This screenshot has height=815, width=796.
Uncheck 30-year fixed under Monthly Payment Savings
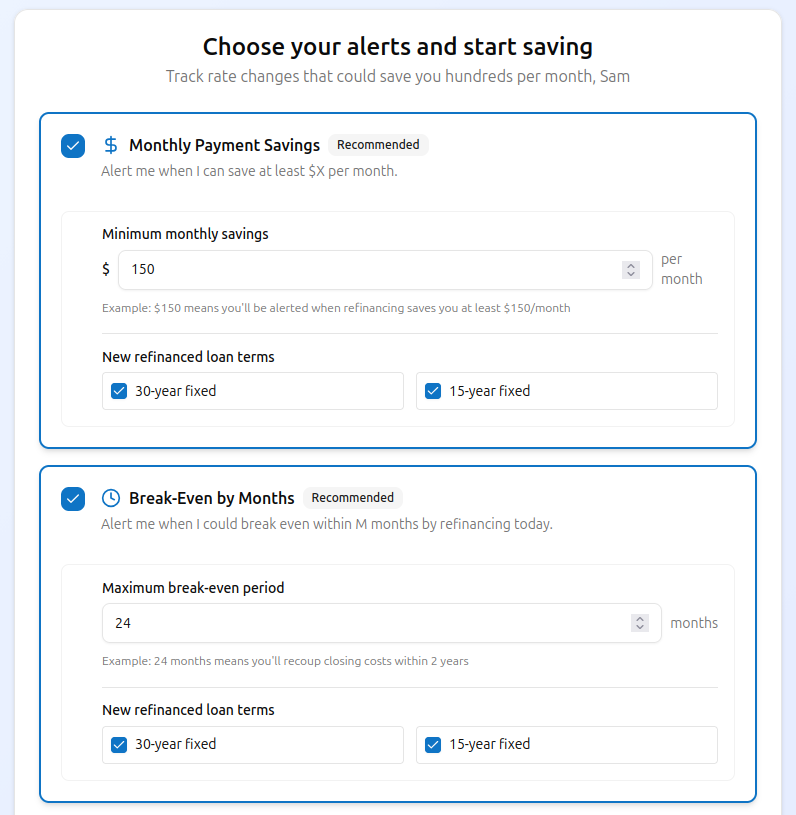click(119, 391)
